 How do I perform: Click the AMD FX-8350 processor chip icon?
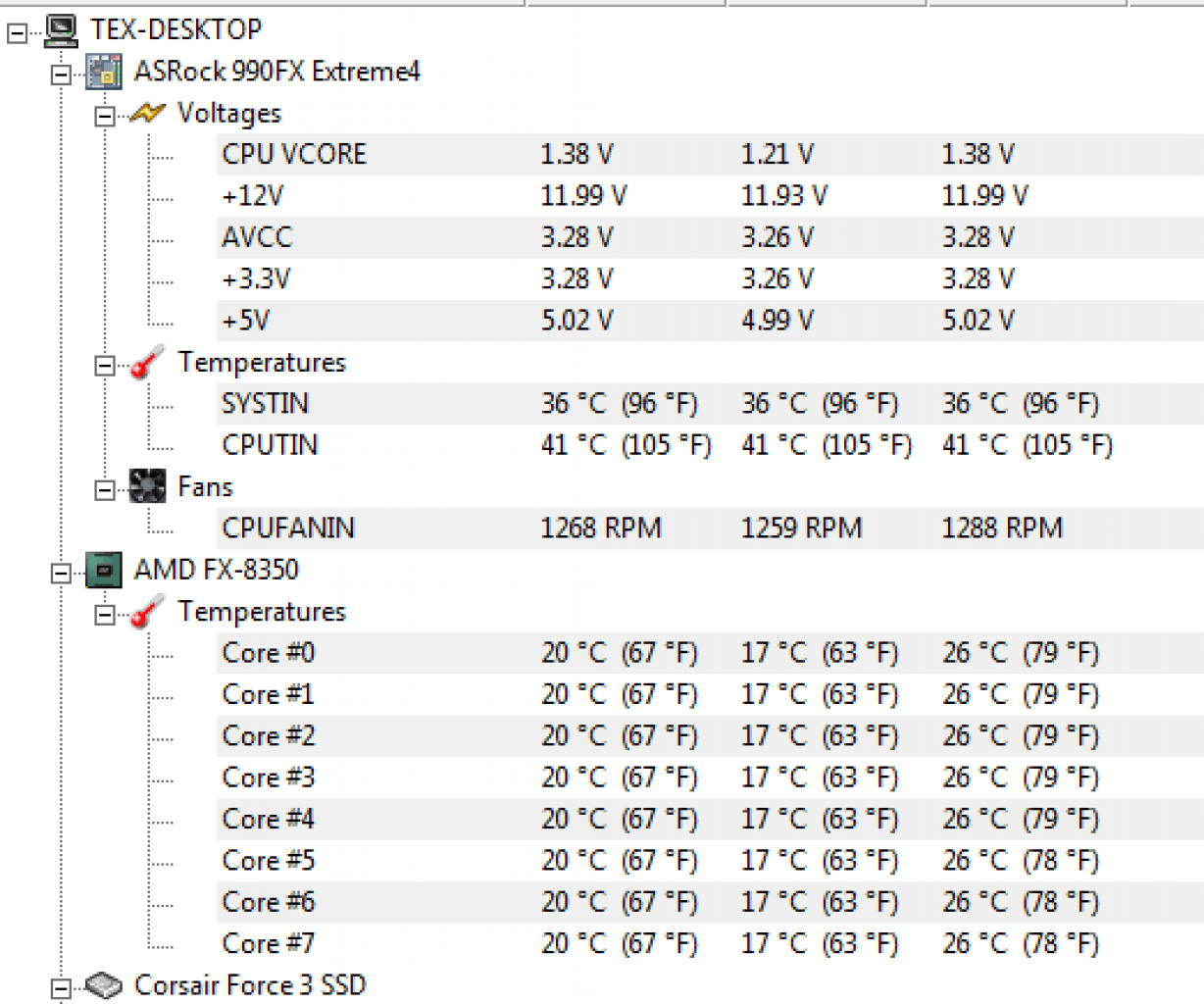pos(104,570)
